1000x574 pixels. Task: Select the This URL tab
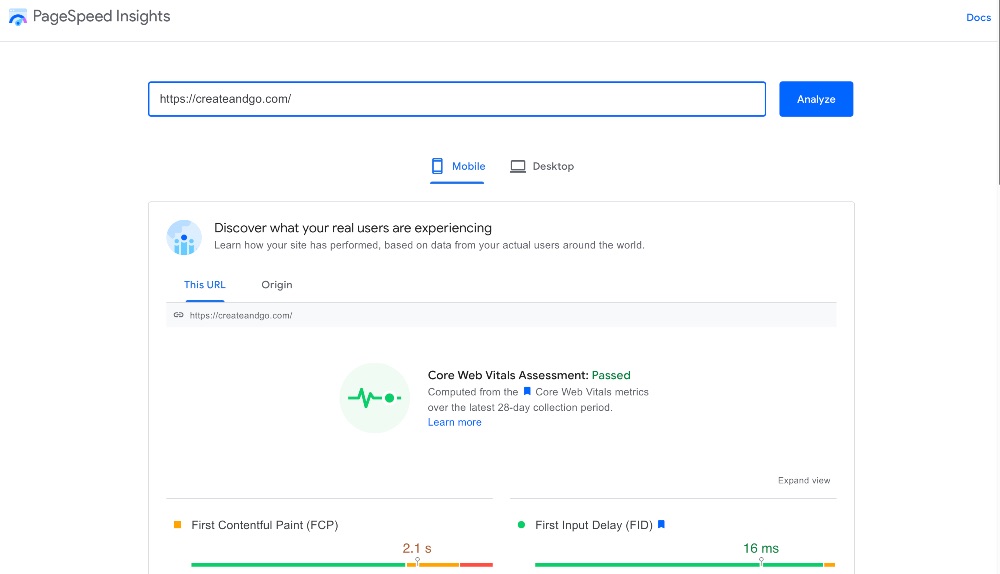click(x=205, y=285)
